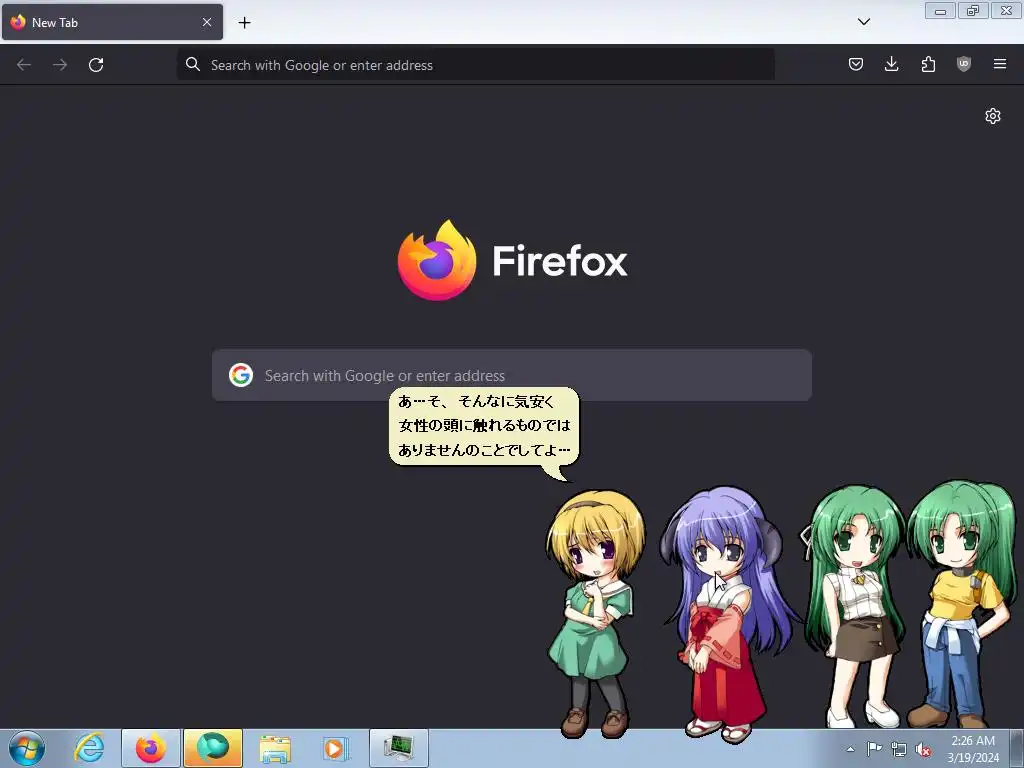Open the Downloads panel
This screenshot has height=768, width=1024.
891,64
